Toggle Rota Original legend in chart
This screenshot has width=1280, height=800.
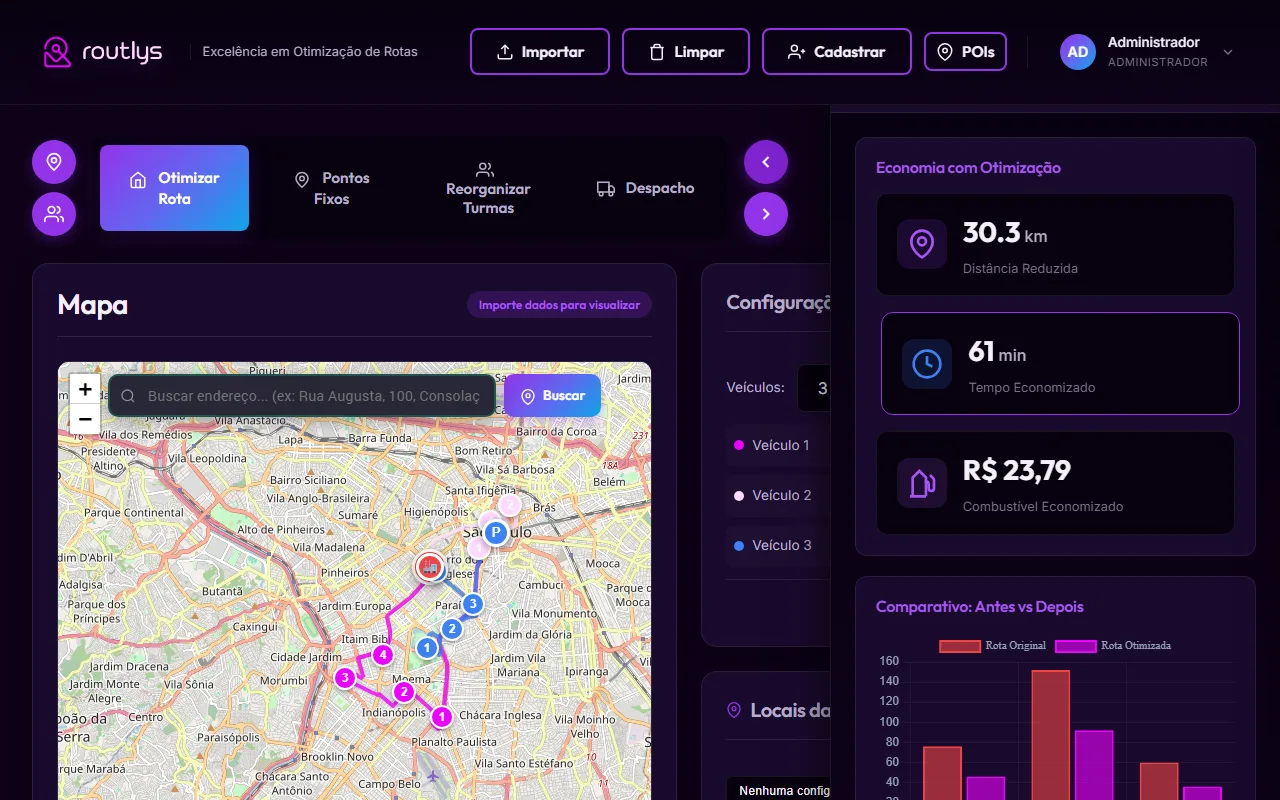pos(992,646)
